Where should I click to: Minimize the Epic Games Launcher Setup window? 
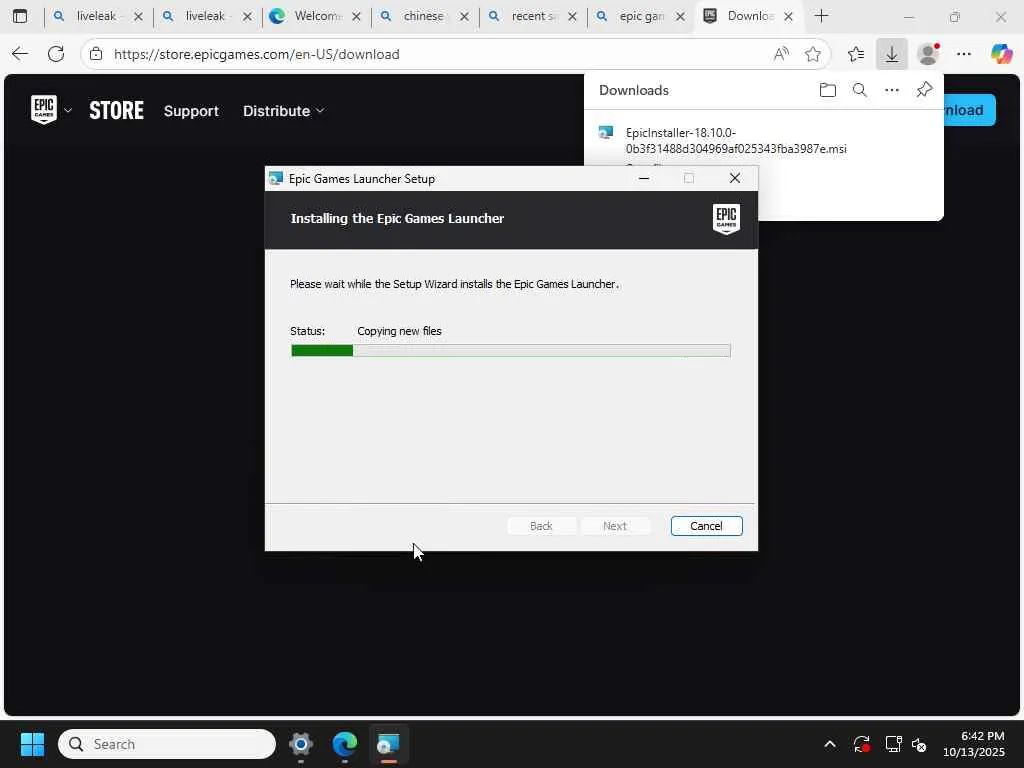[644, 178]
